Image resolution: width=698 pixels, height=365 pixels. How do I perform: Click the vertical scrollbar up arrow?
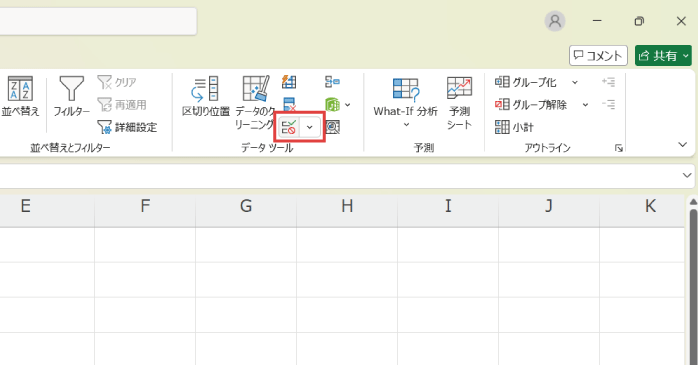point(693,202)
